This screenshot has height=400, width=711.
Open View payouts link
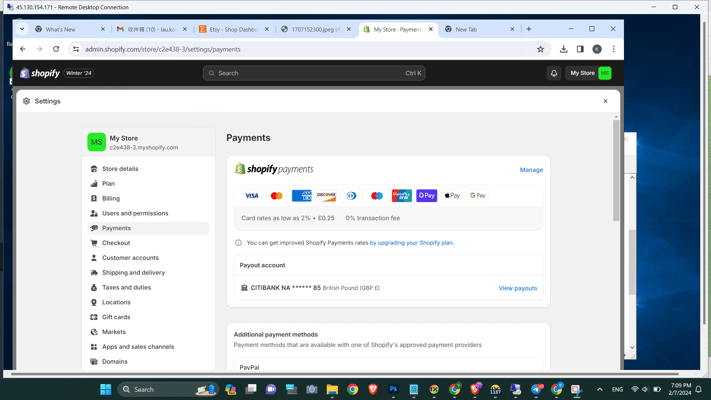pos(517,288)
